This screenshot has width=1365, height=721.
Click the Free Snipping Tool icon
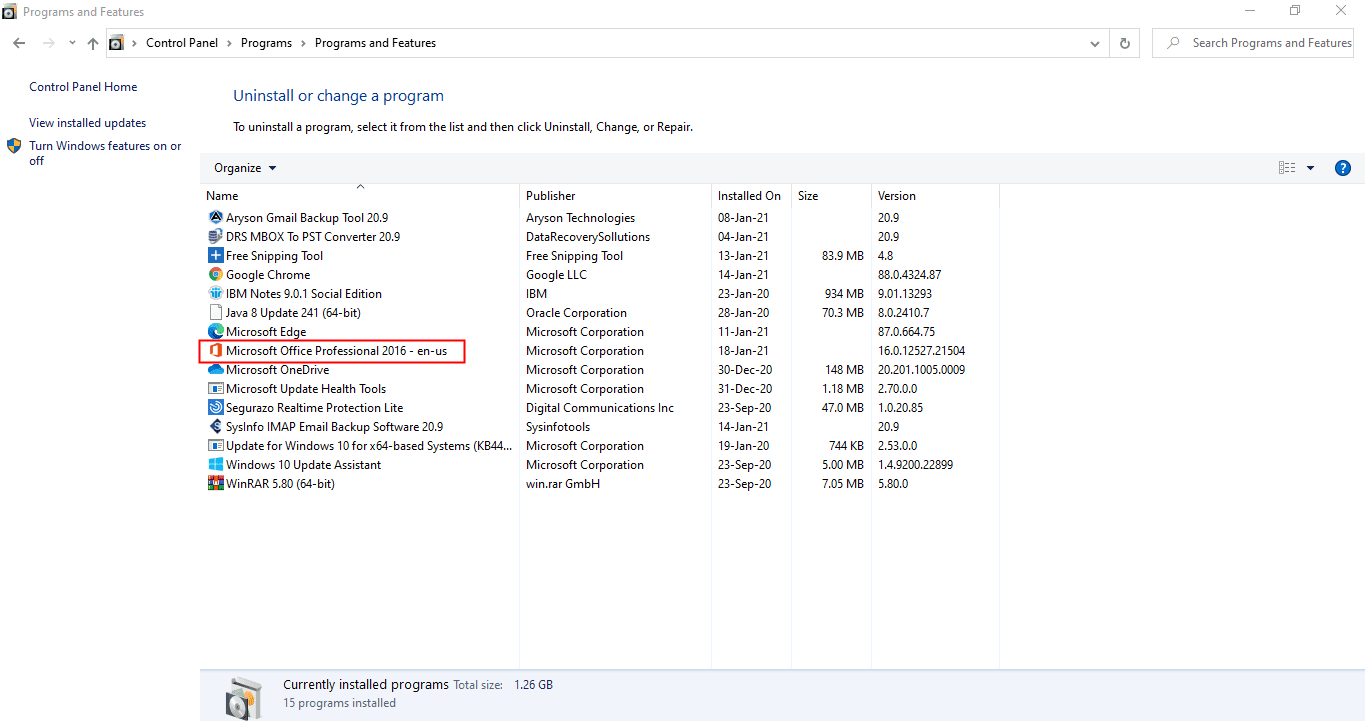click(215, 255)
